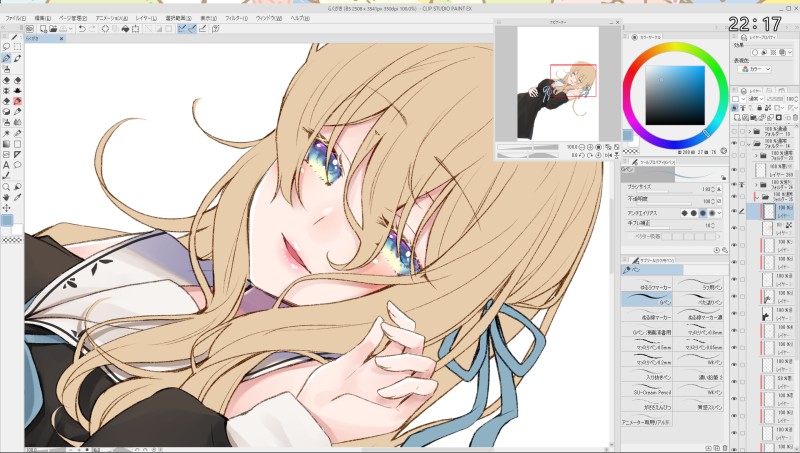The width and height of the screenshot is (800, 453).
Task: Open the layer blending mode dropdown 通常
Action: (x=755, y=98)
